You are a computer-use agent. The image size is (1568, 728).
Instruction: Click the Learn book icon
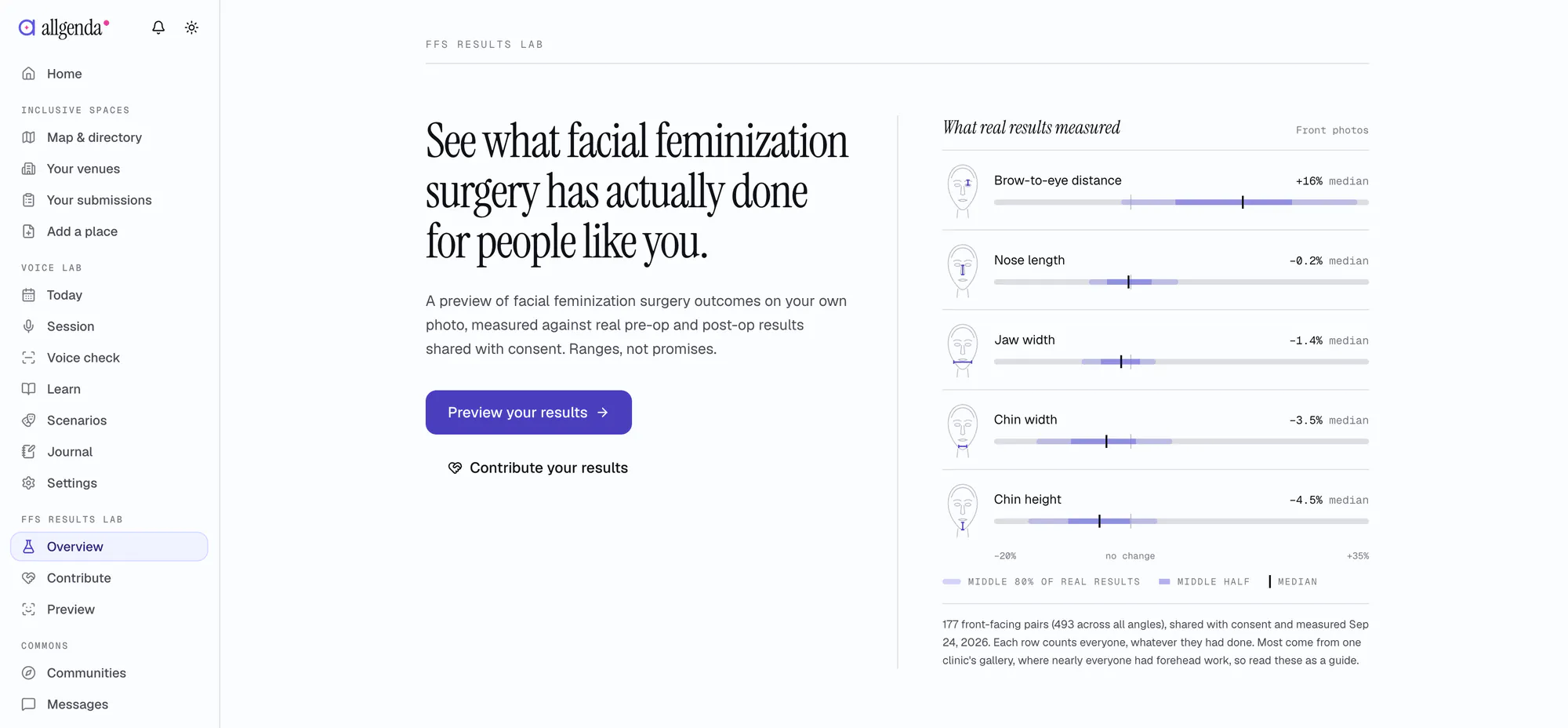[29, 389]
